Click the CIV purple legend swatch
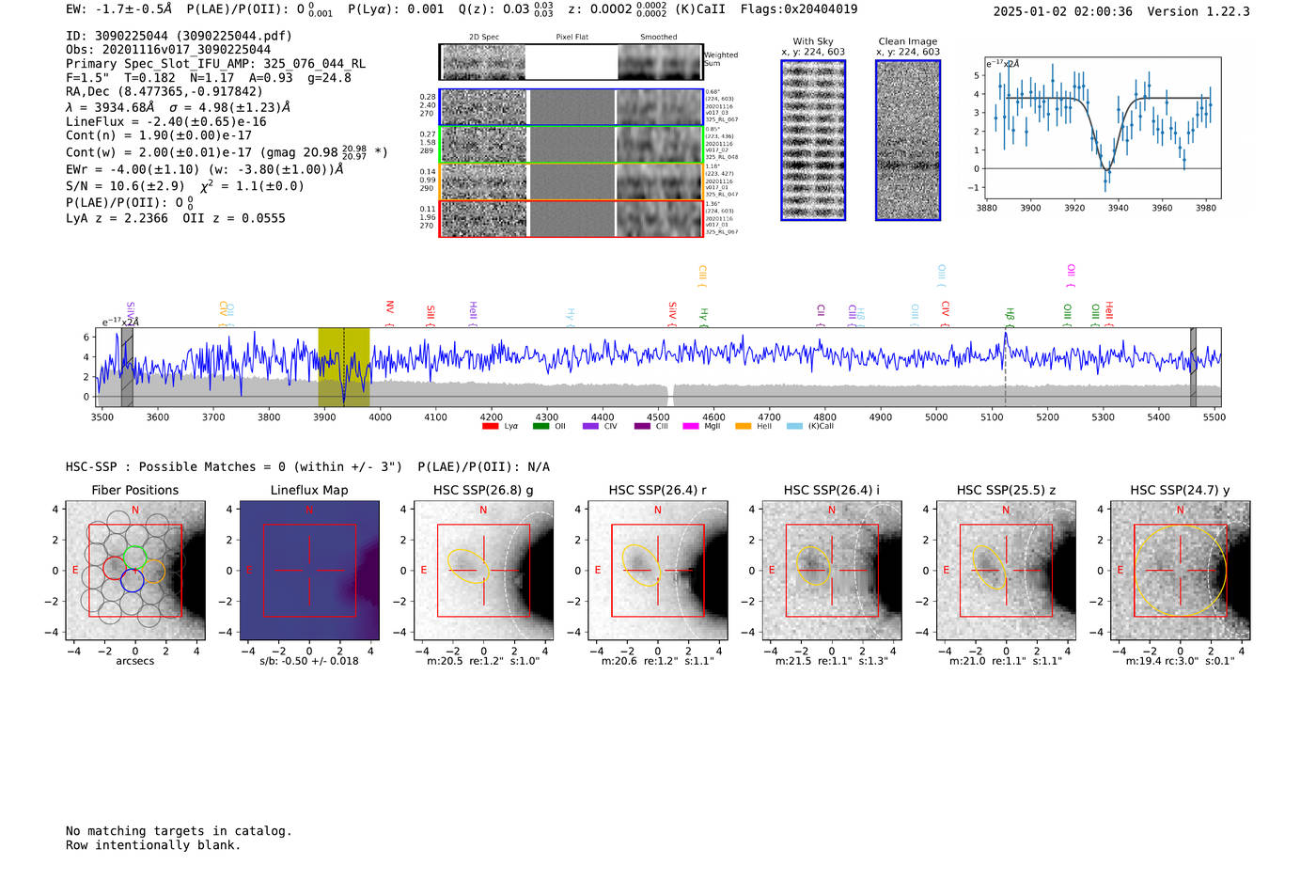Viewport: 1316px width, 896px height. click(x=590, y=427)
